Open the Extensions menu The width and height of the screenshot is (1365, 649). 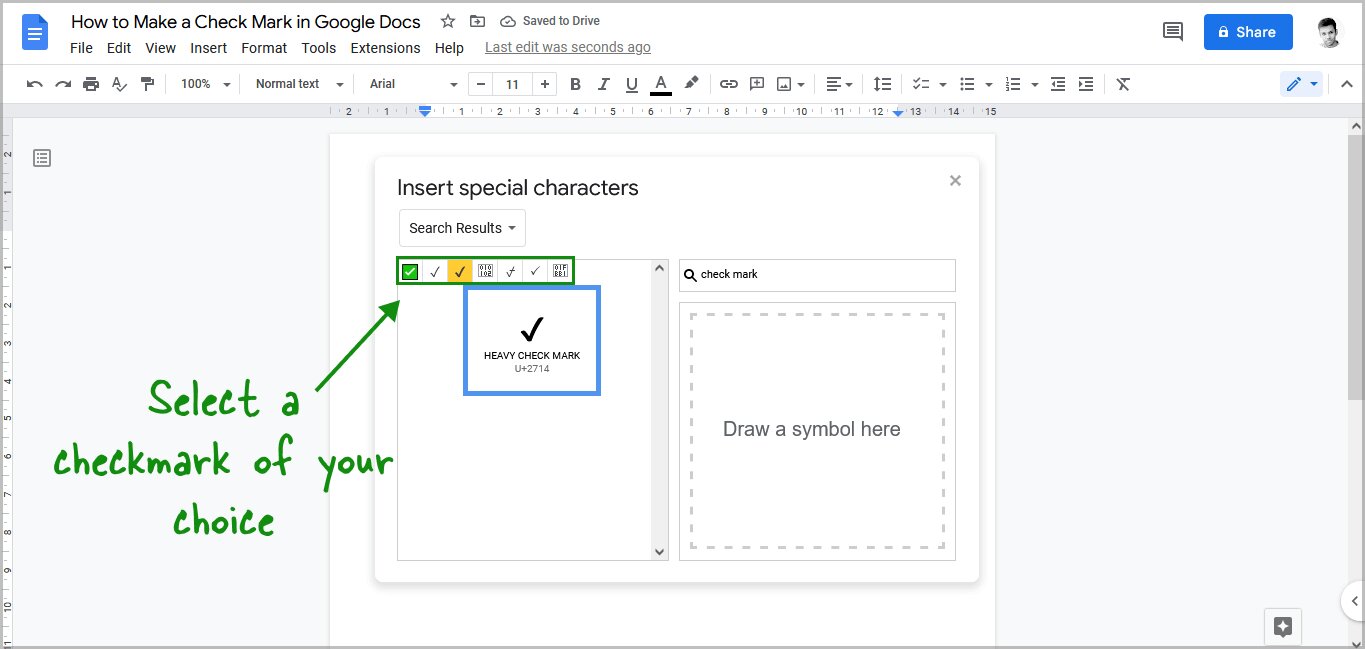point(385,47)
